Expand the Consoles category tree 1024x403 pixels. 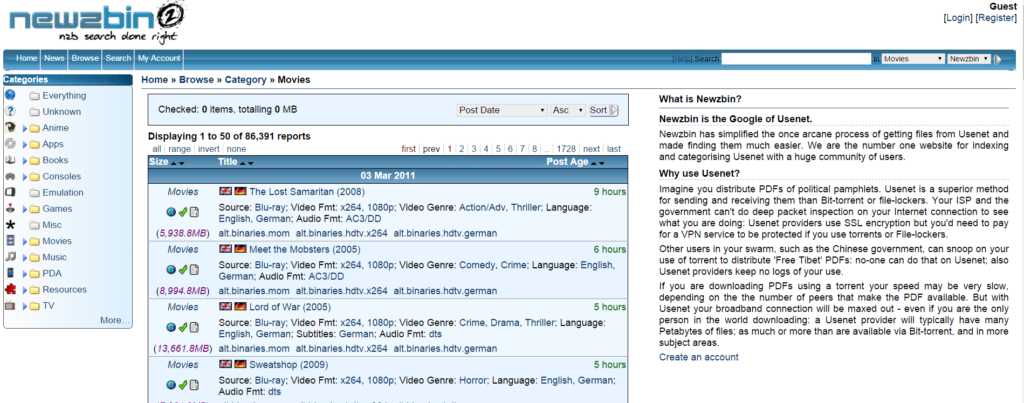coord(25,176)
